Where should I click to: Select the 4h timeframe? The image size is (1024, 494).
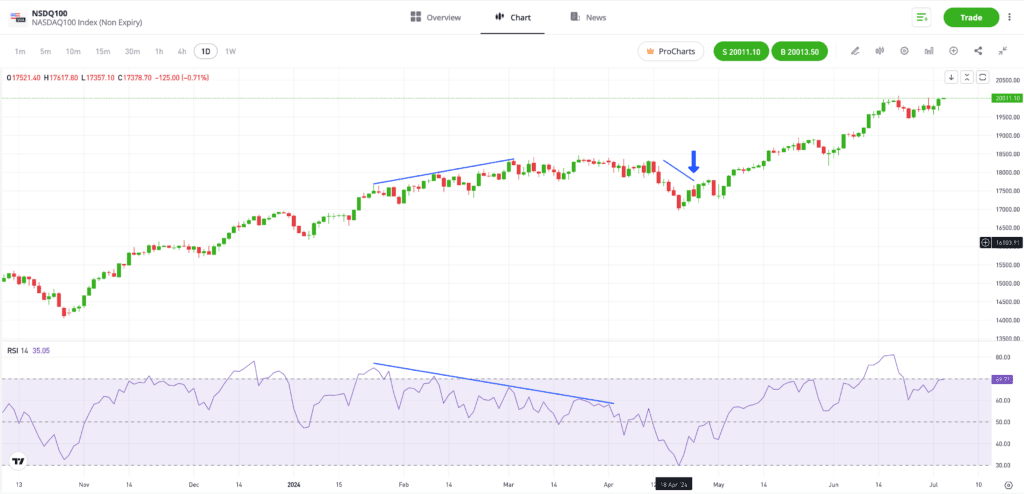[182, 51]
